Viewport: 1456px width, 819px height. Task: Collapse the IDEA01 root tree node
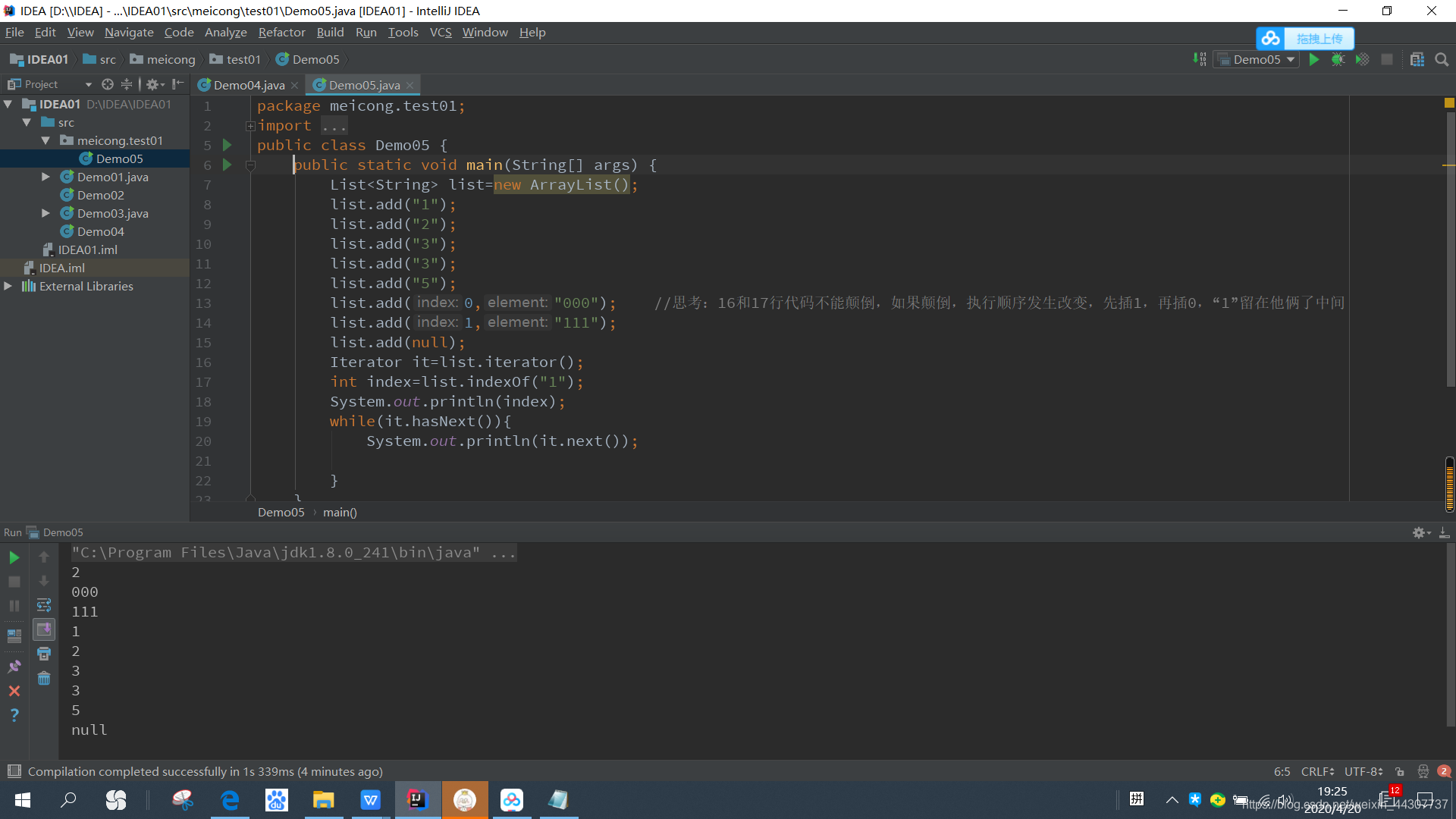(8, 104)
